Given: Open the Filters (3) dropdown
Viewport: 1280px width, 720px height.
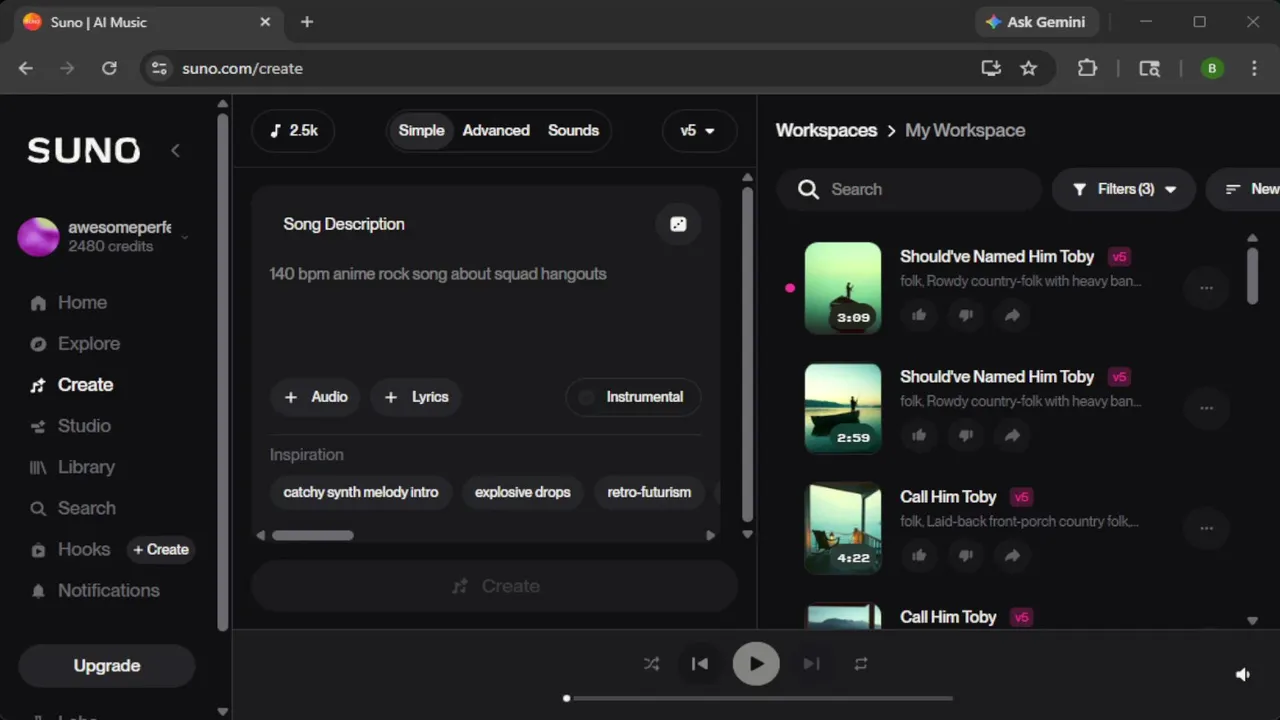Looking at the screenshot, I should point(1124,189).
